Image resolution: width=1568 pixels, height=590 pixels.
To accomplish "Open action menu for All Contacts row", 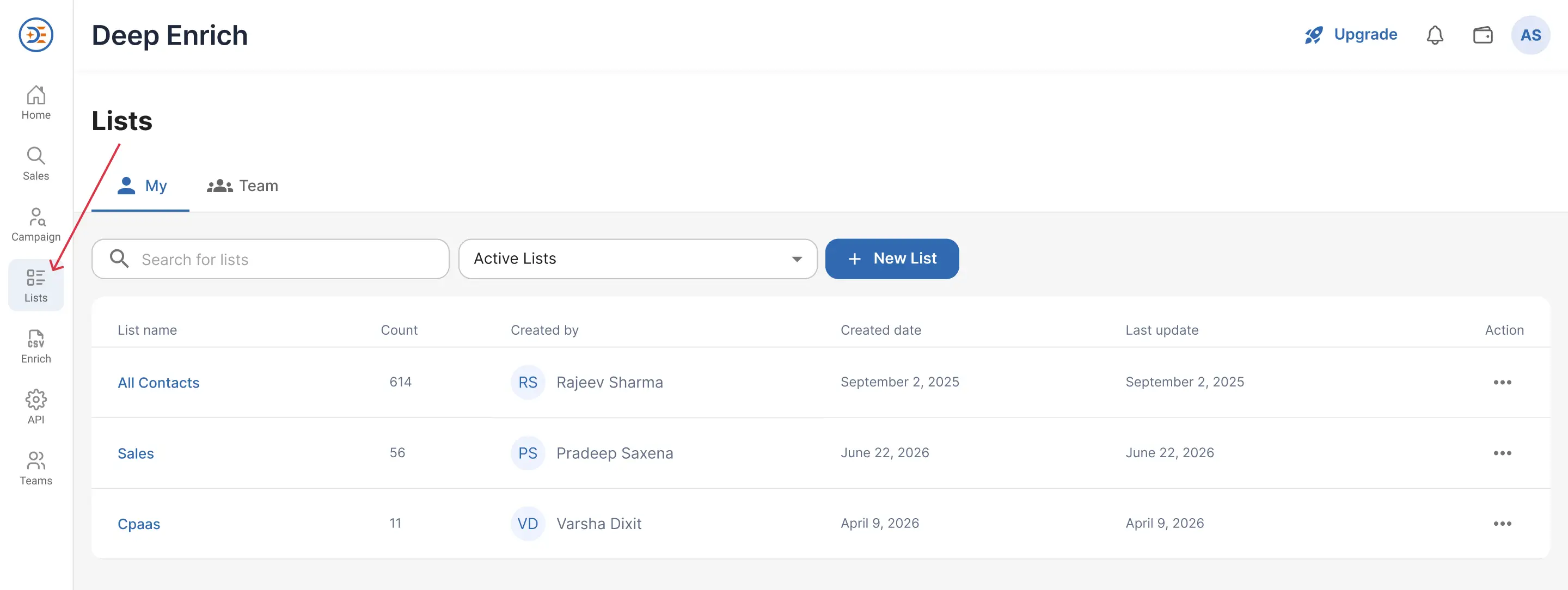I will click(x=1502, y=383).
